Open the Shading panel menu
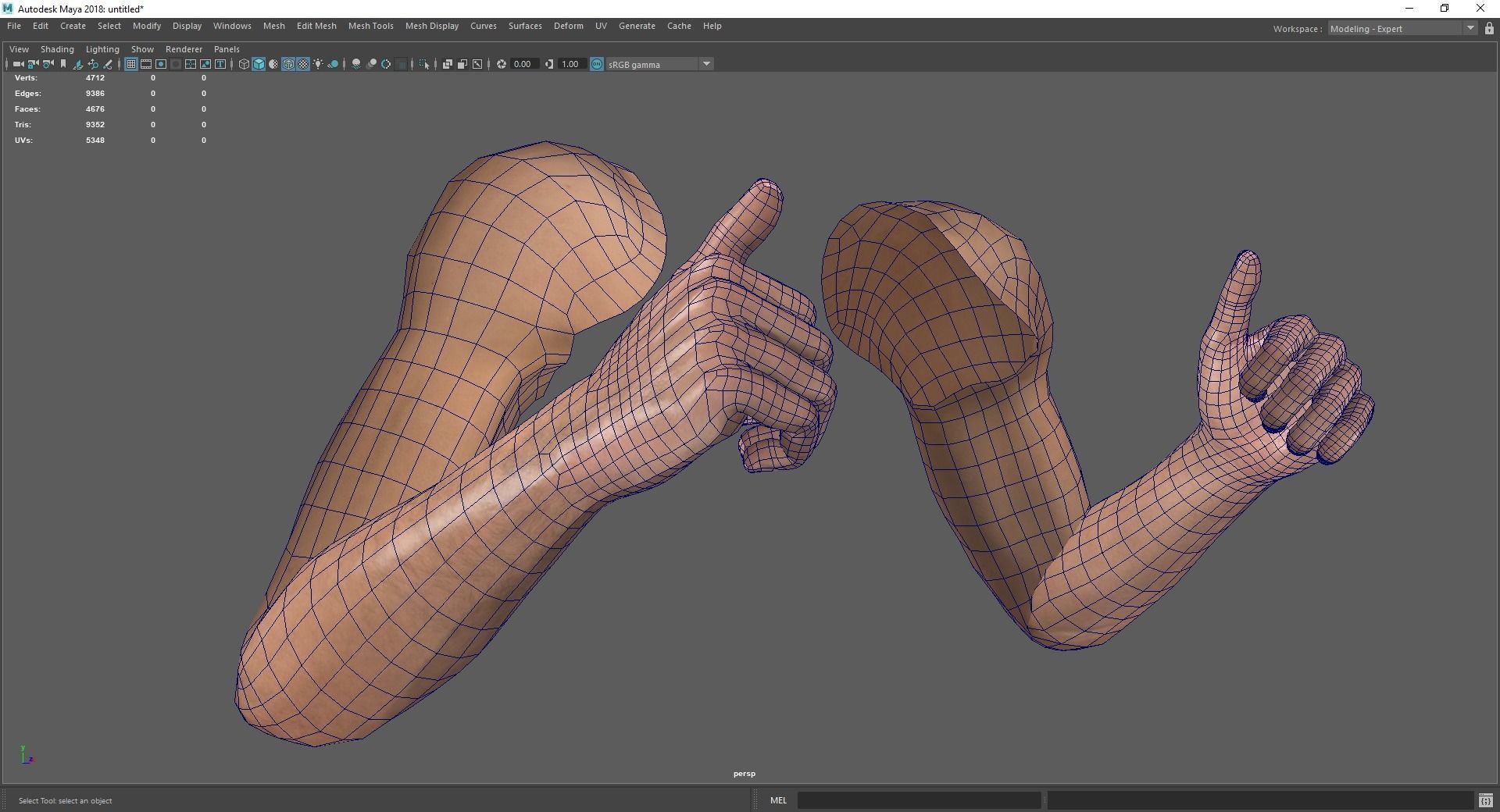Image resolution: width=1500 pixels, height=812 pixels. [57, 49]
